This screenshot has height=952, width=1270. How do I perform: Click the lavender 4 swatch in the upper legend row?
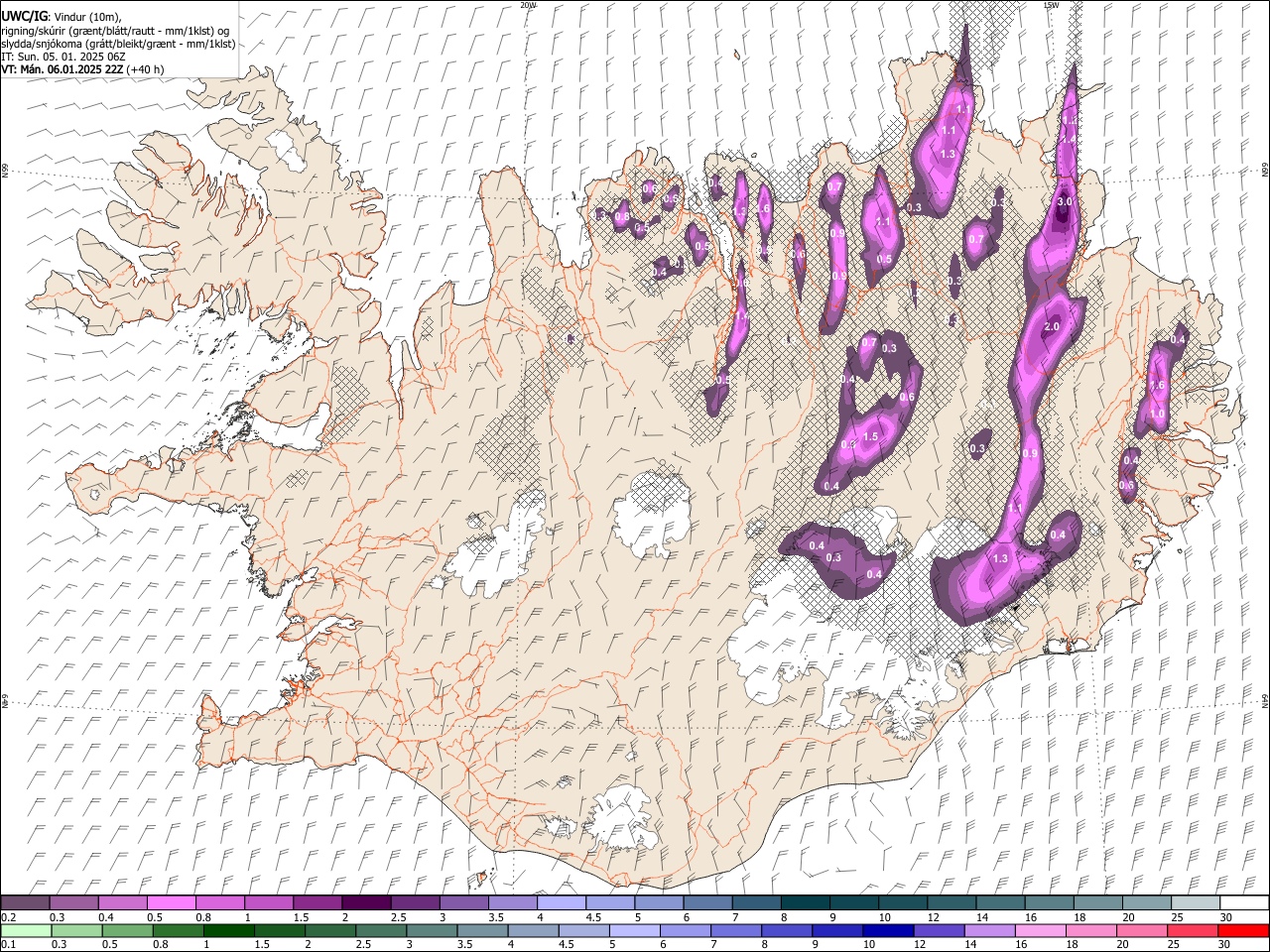point(562,902)
